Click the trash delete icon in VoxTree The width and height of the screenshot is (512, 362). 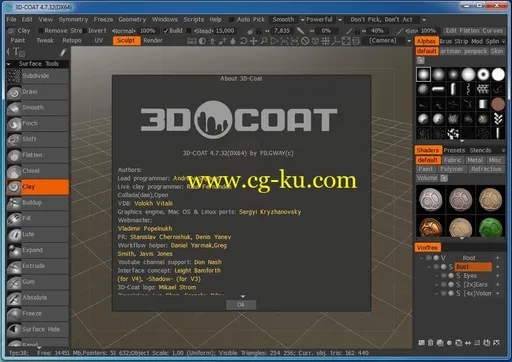(431, 343)
